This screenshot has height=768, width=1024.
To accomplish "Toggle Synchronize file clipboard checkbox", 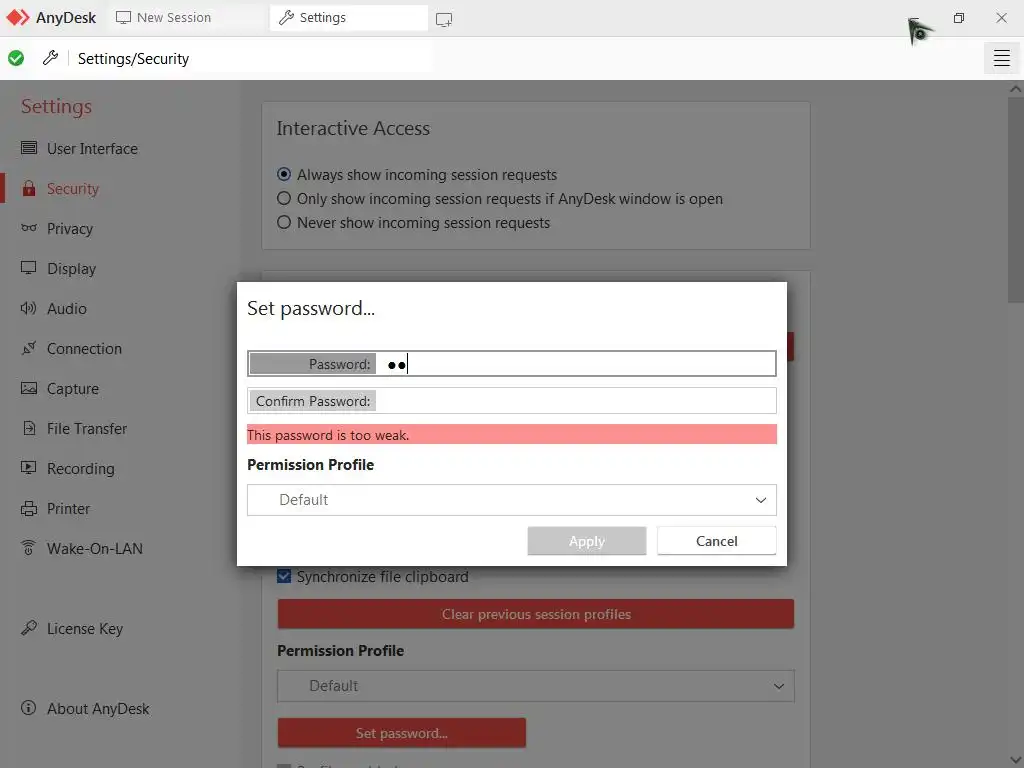I will coord(283,576).
